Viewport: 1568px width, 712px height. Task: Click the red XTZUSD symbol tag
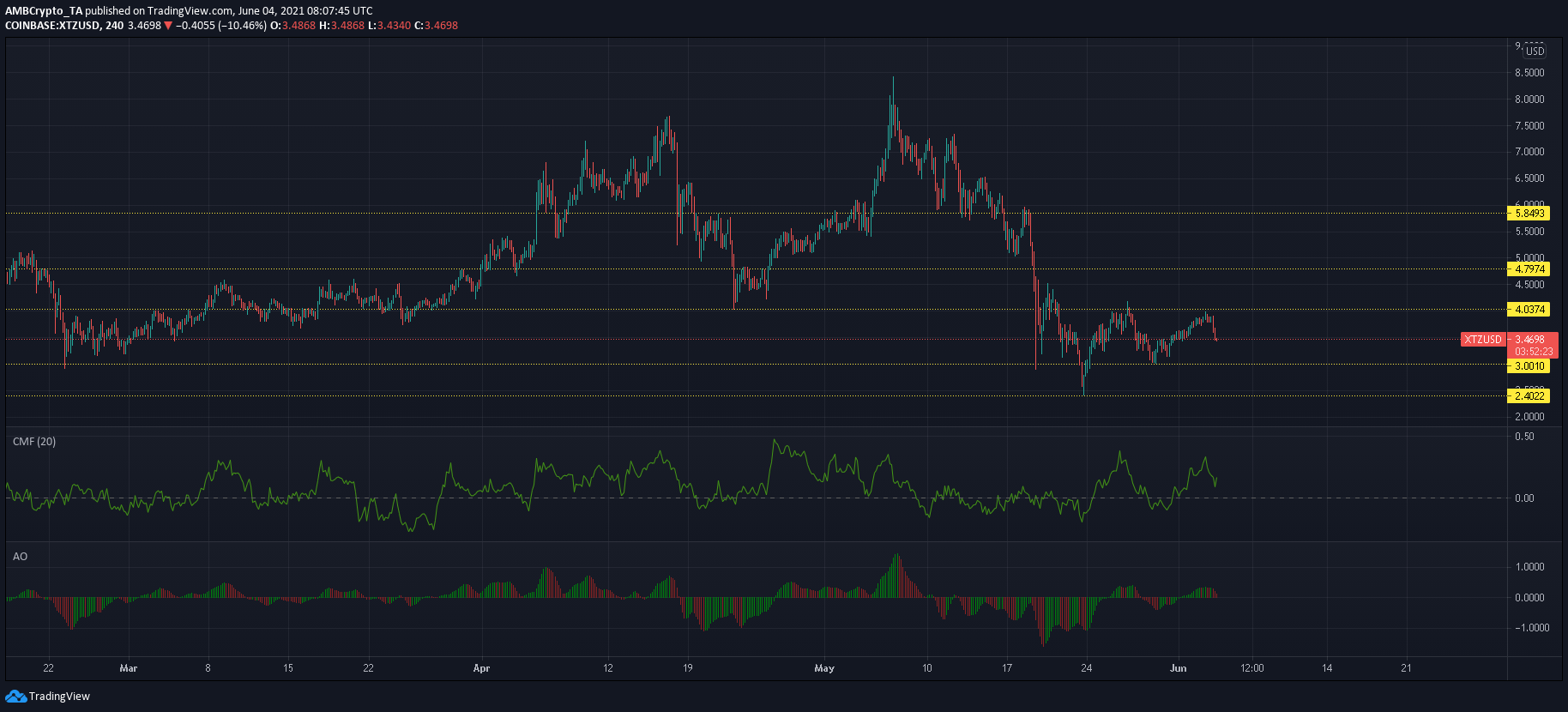pos(1483,340)
